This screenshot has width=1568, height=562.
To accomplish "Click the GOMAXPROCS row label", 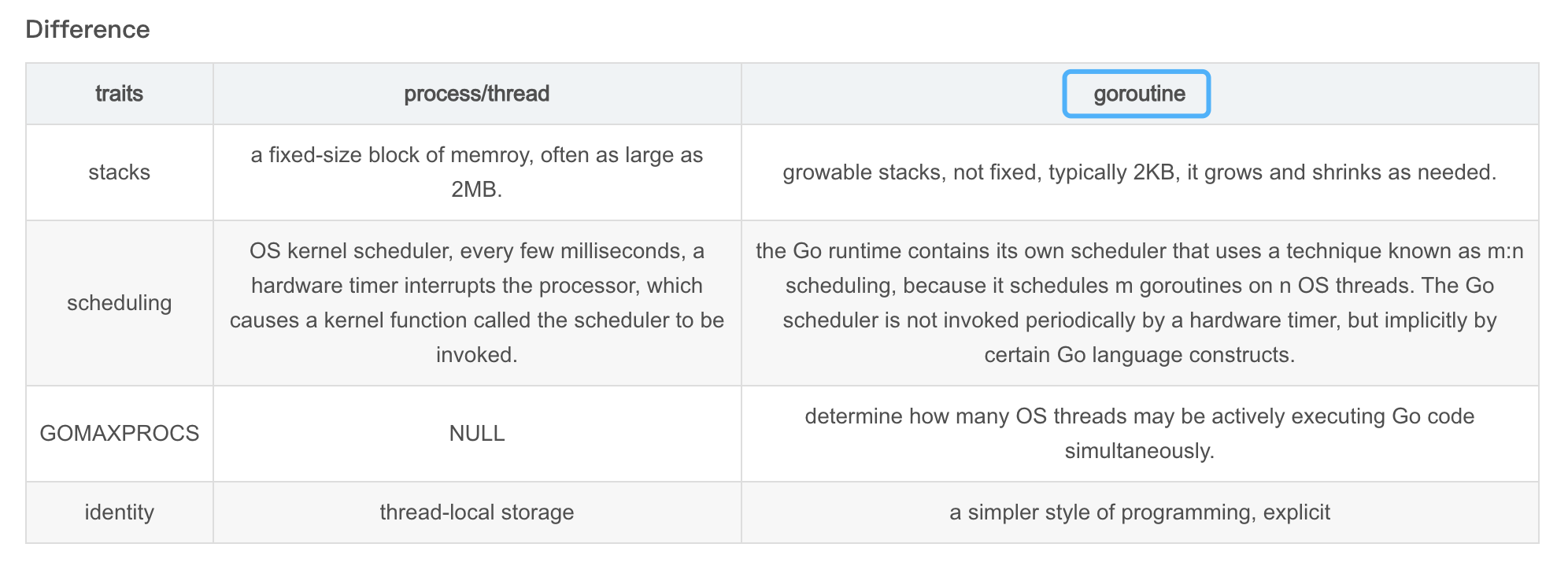I will point(120,434).
